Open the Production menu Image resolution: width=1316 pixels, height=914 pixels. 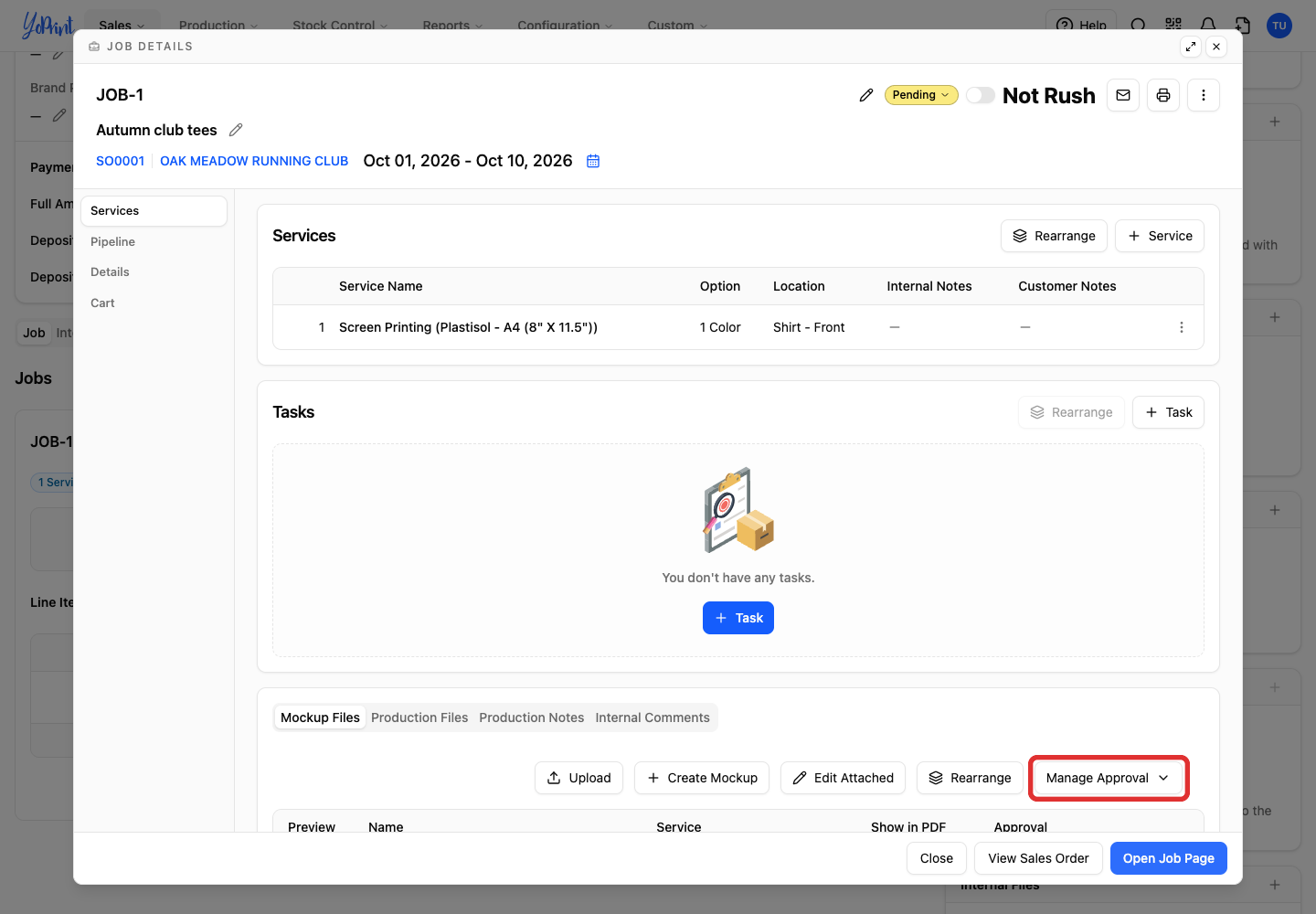218,26
